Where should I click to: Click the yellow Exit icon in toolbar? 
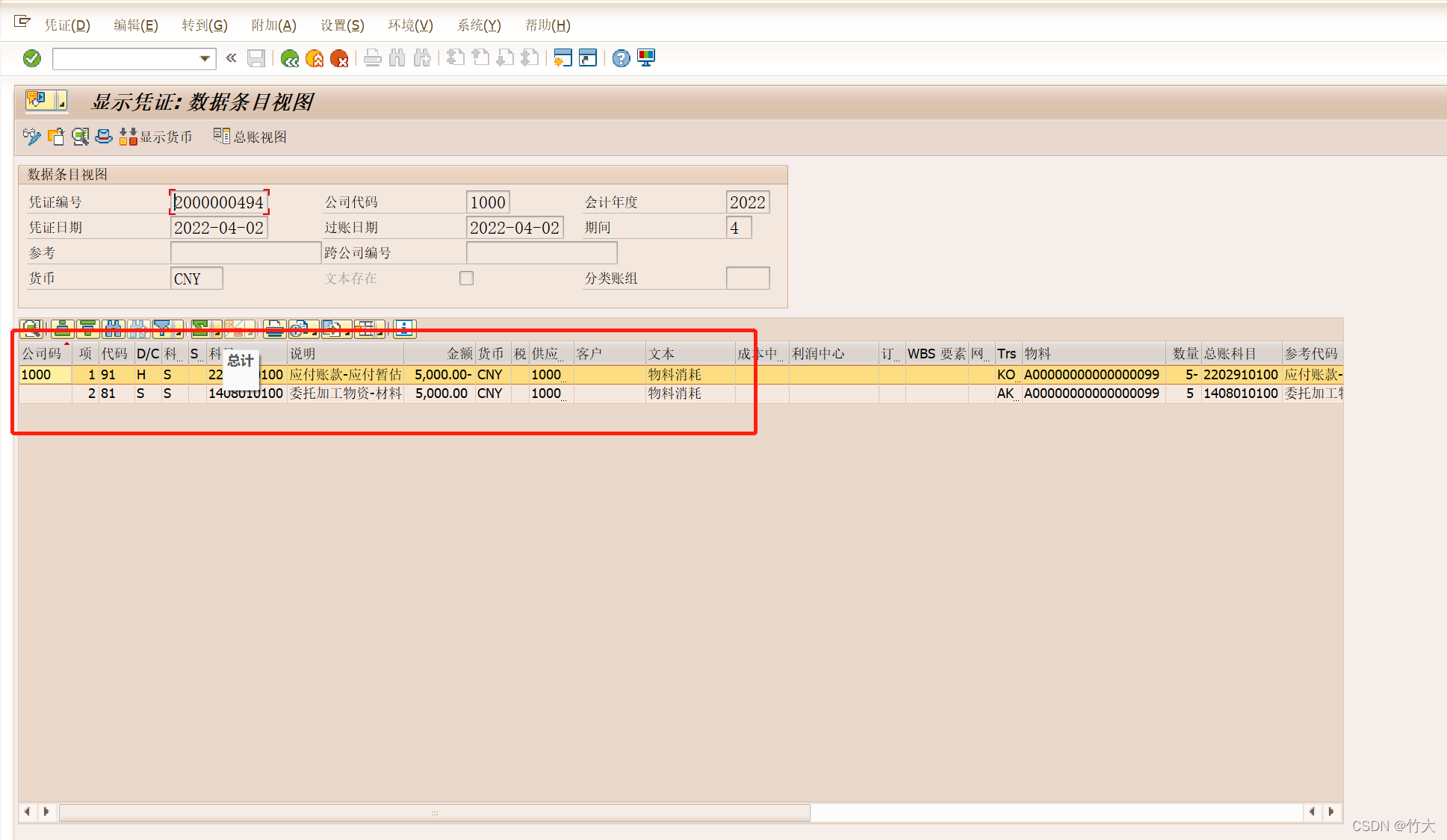click(315, 58)
